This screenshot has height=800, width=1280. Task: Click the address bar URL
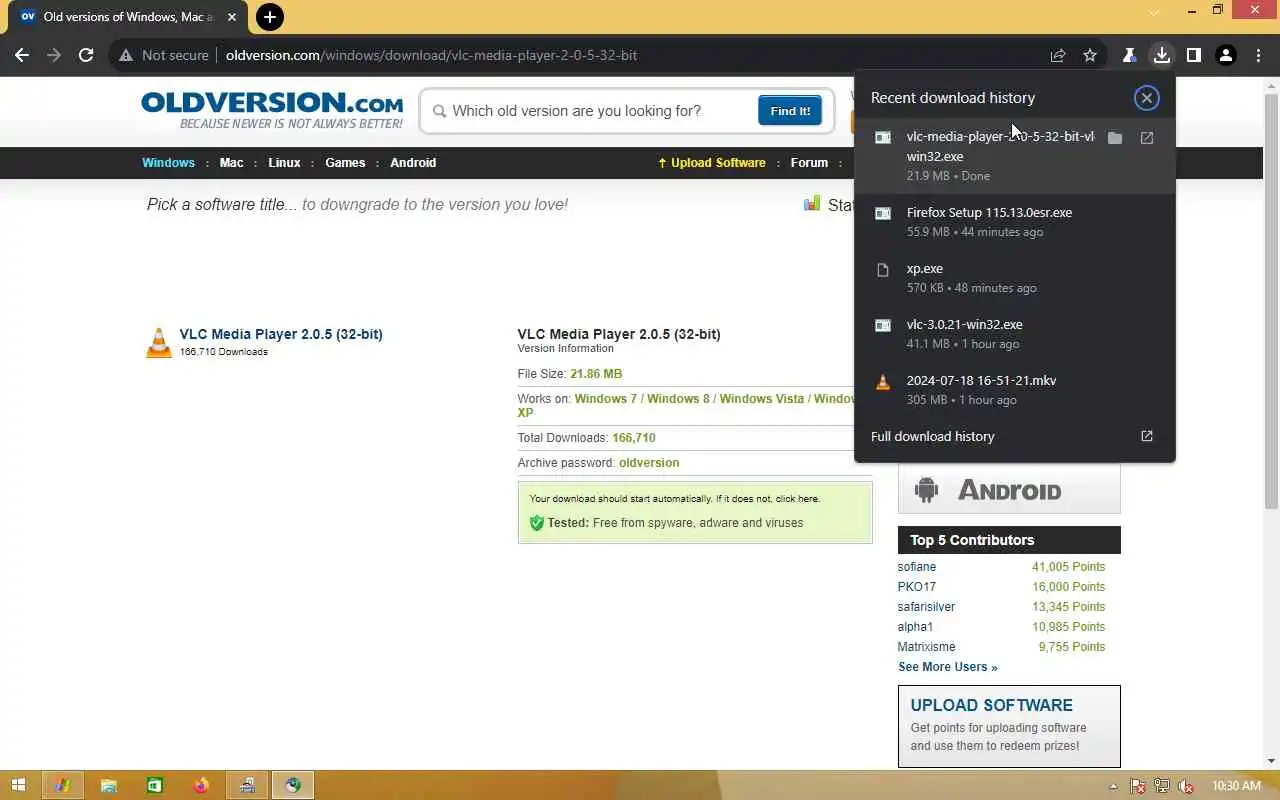coord(431,55)
